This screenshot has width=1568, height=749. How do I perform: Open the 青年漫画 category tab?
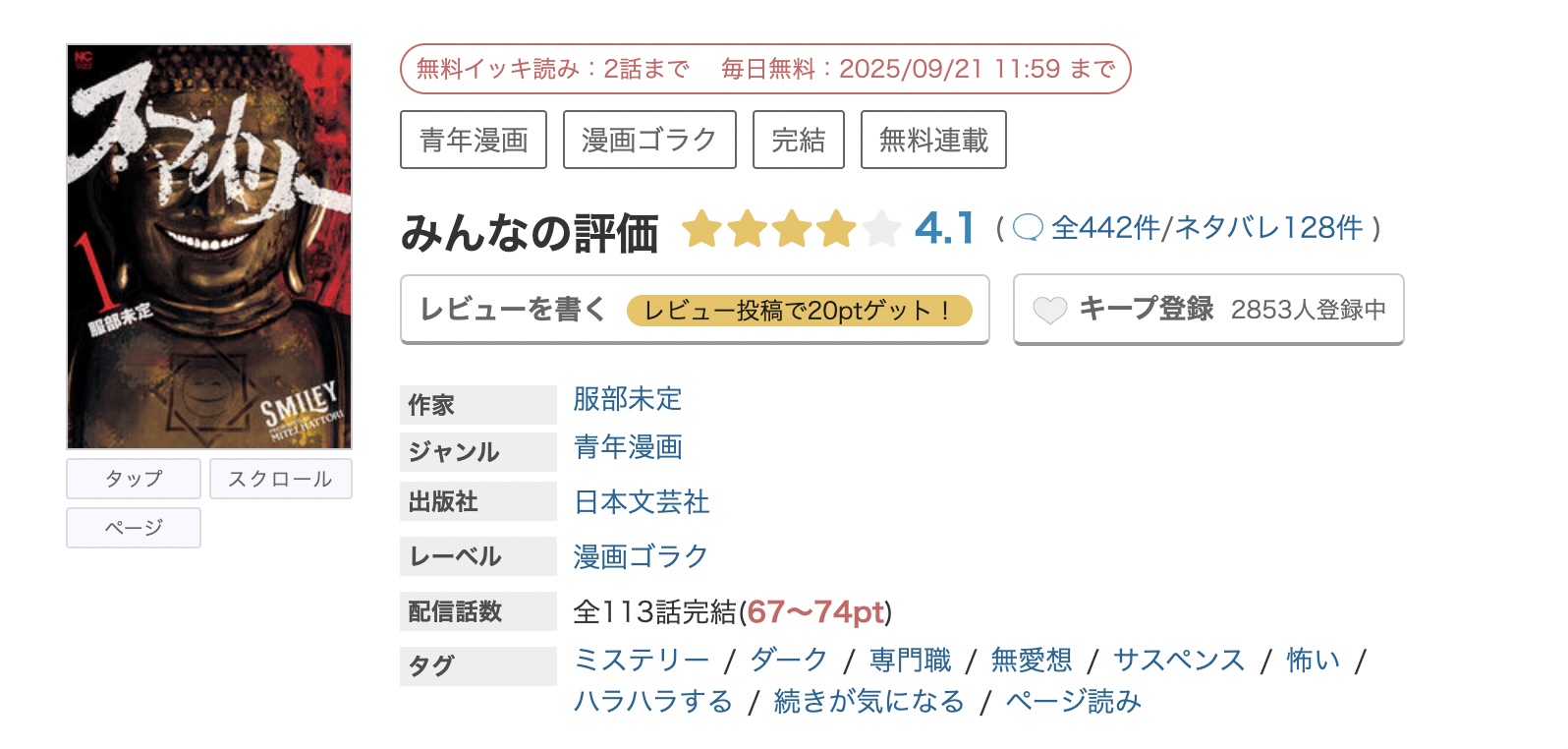pos(473,140)
